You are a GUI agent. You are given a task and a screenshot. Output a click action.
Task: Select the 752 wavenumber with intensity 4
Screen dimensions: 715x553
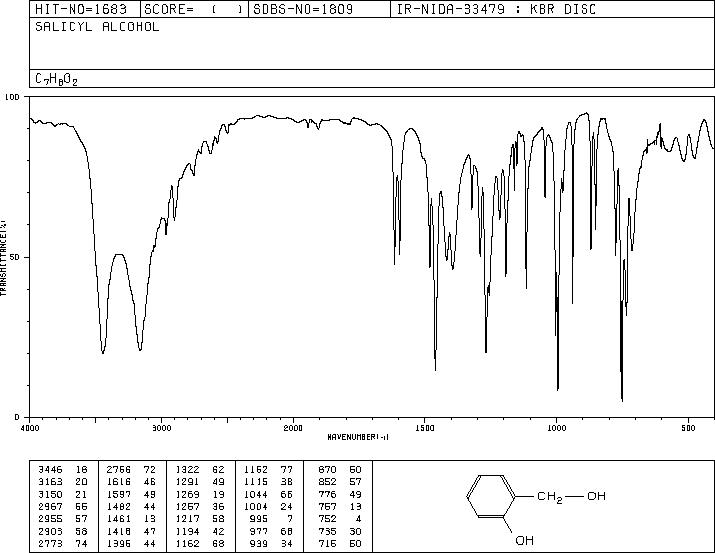coord(327,519)
